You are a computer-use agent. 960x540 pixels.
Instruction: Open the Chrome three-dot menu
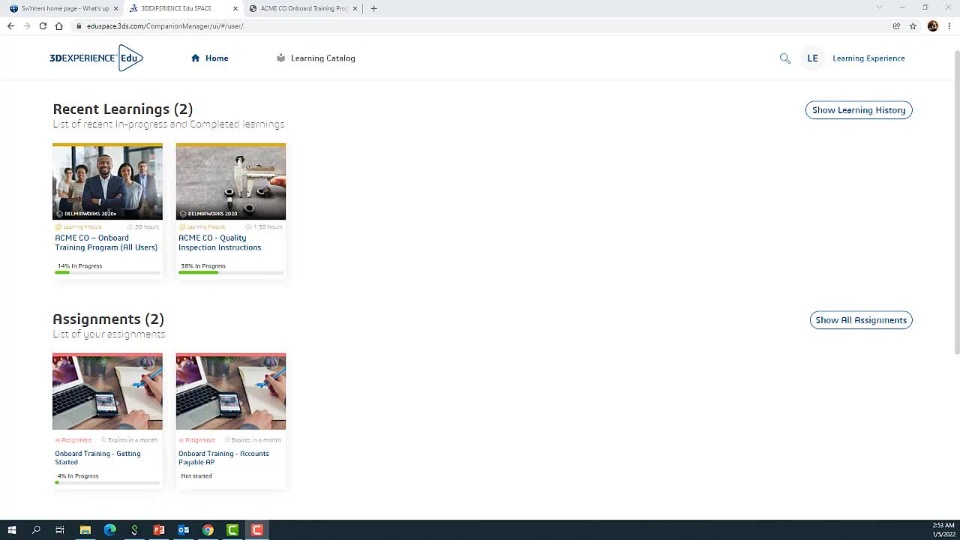click(x=949, y=26)
